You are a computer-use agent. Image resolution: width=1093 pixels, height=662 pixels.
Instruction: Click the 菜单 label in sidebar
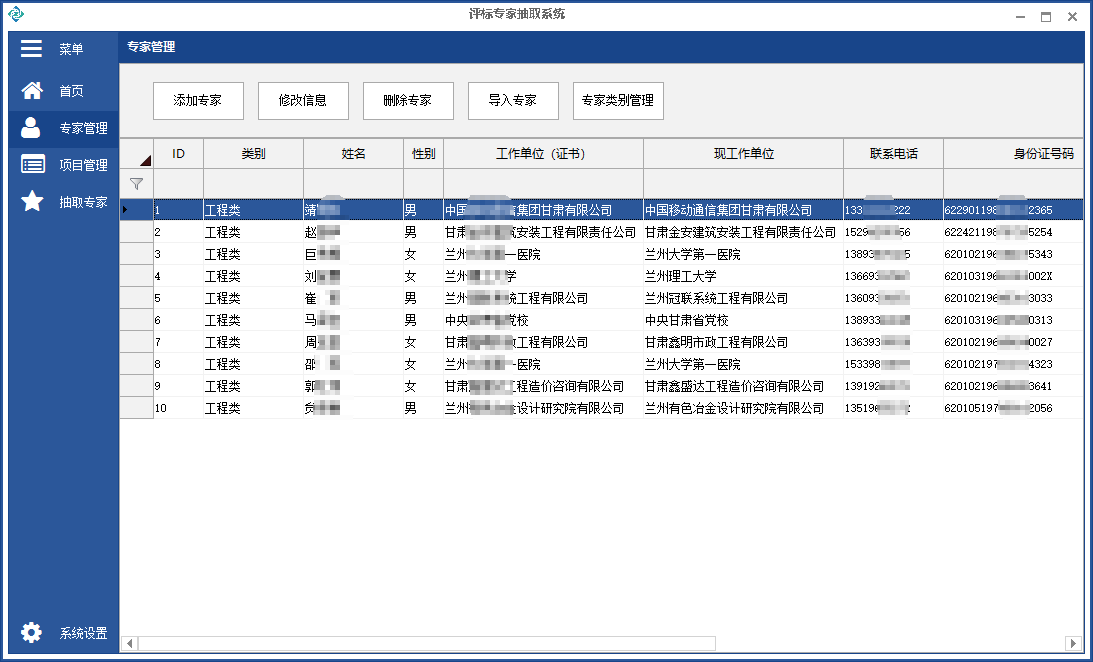coord(71,49)
